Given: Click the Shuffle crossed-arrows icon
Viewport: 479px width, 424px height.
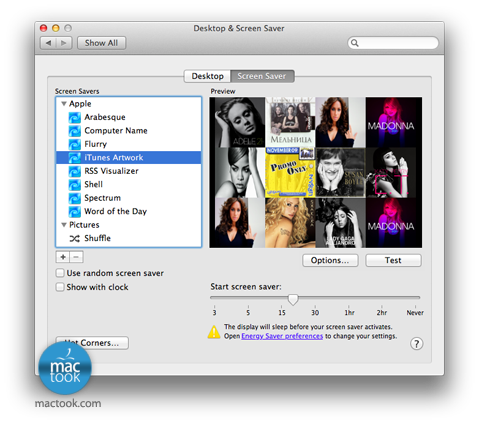Looking at the screenshot, I should point(75,238).
